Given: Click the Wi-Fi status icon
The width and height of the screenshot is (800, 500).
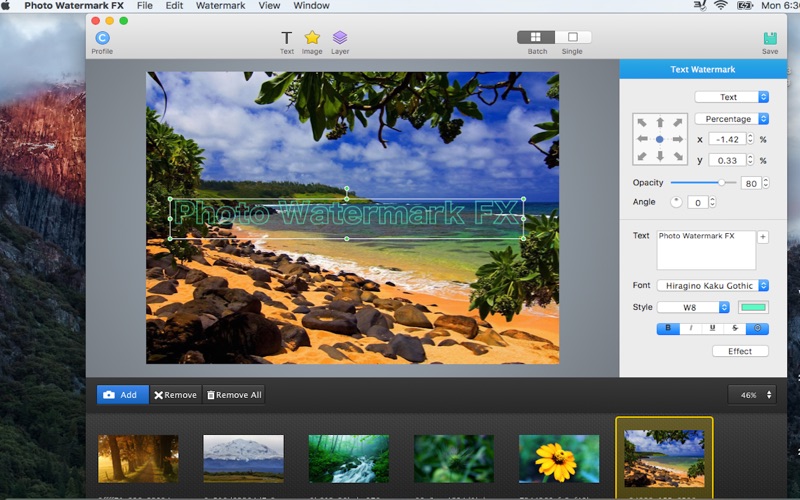Looking at the screenshot, I should coord(720,6).
